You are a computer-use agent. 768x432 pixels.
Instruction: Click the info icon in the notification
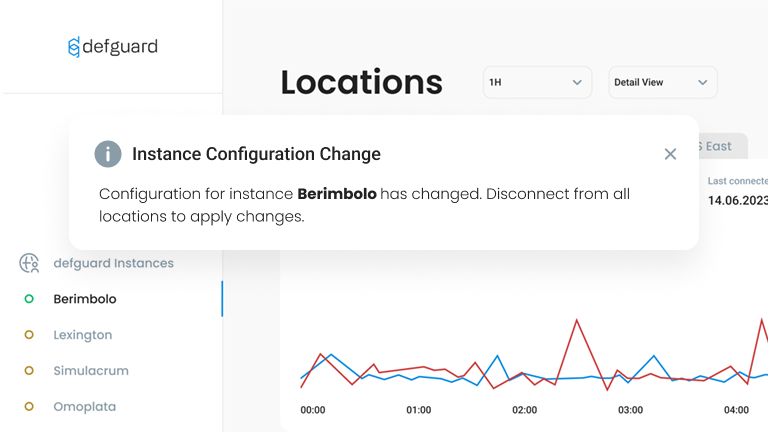pyautogui.click(x=108, y=154)
